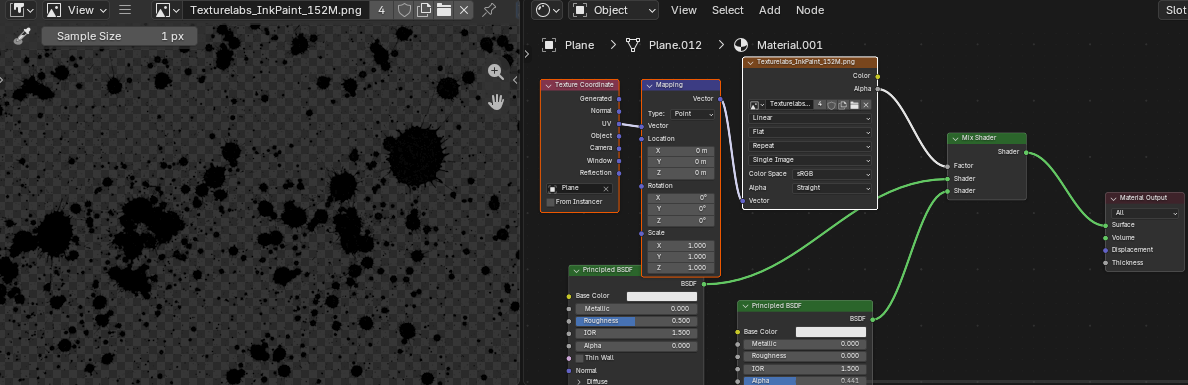The width and height of the screenshot is (1188, 385).
Task: Open the node editor View menu
Action: (683, 10)
